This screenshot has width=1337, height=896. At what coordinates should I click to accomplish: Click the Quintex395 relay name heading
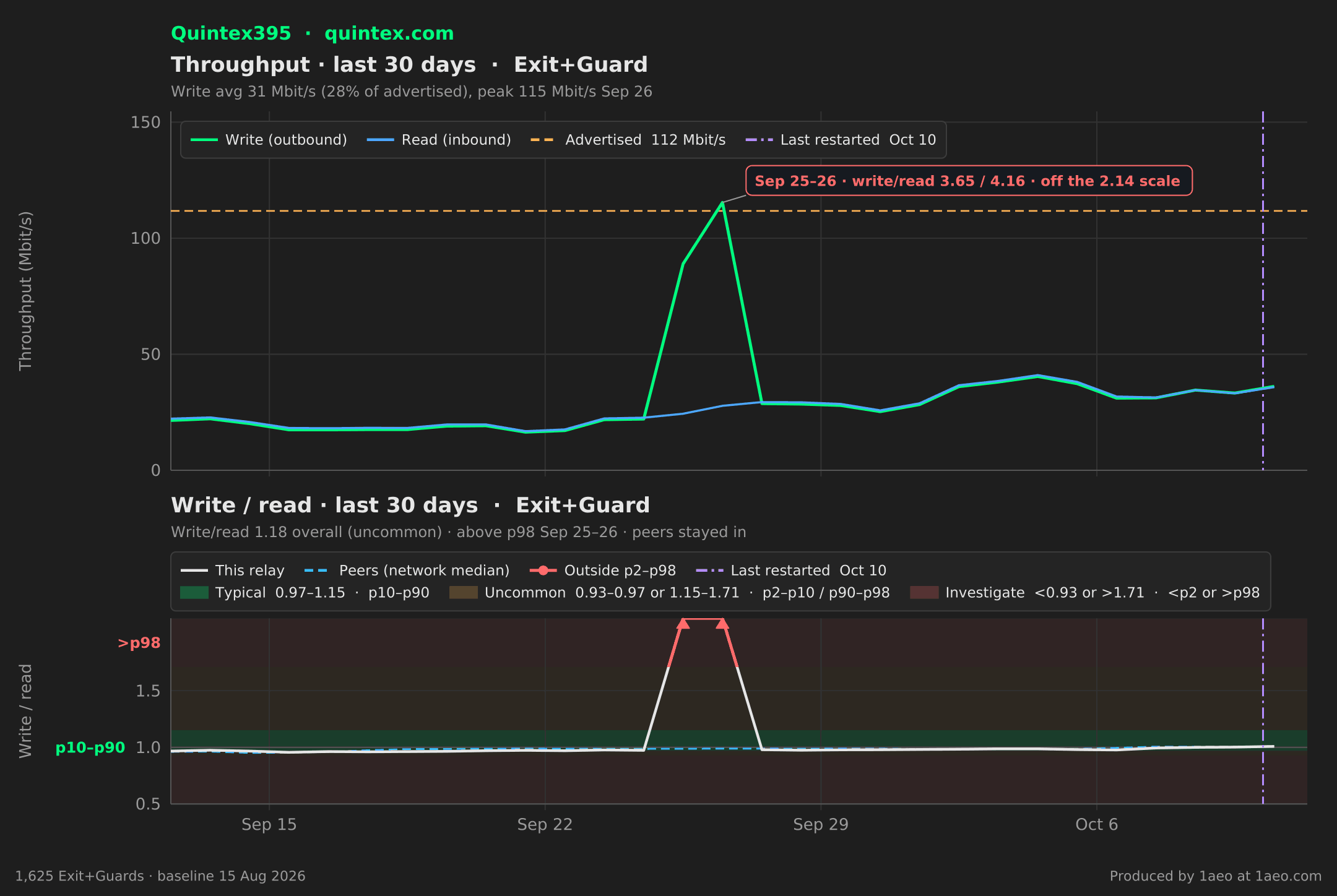coord(231,33)
